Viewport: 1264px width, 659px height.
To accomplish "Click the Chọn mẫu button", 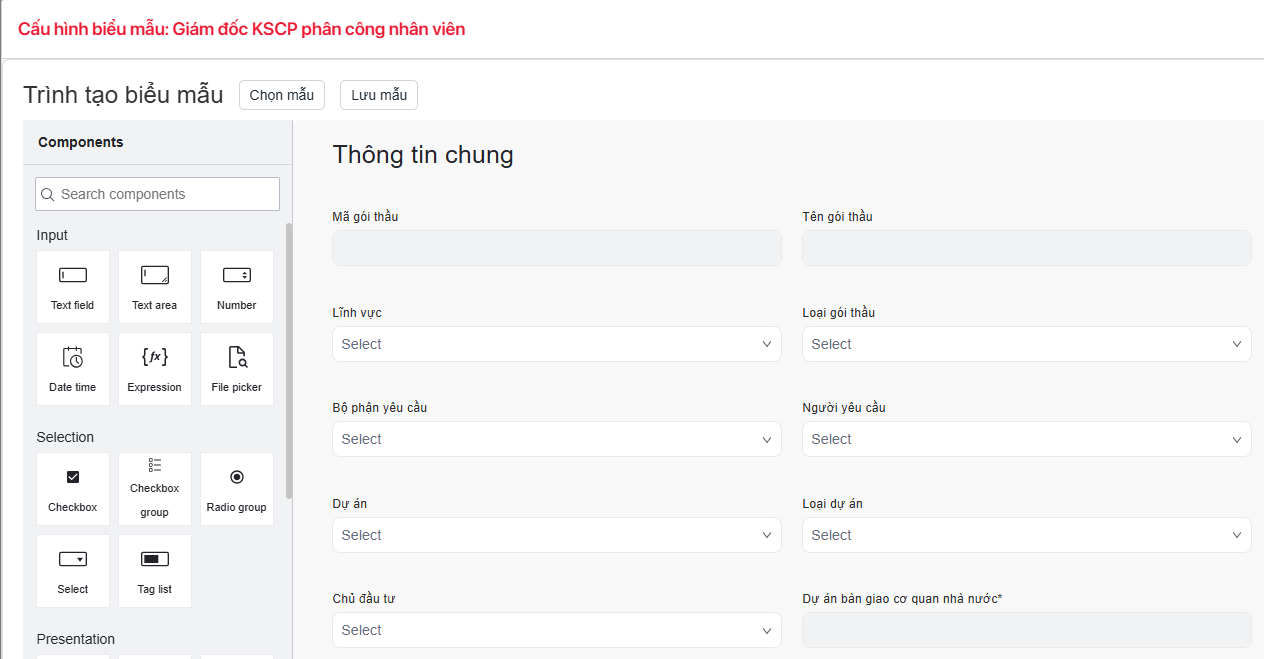I will tap(282, 95).
